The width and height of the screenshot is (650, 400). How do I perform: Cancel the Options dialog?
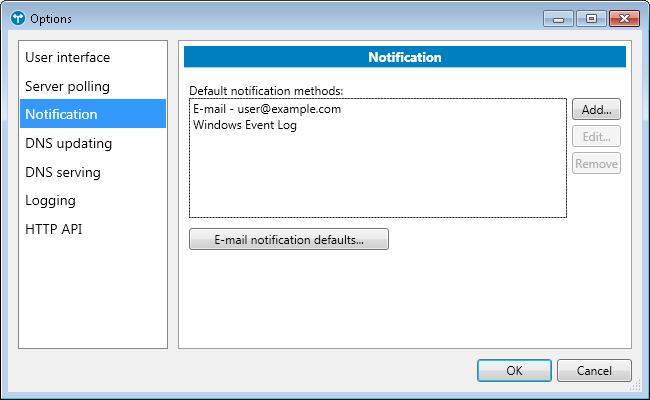click(x=594, y=370)
